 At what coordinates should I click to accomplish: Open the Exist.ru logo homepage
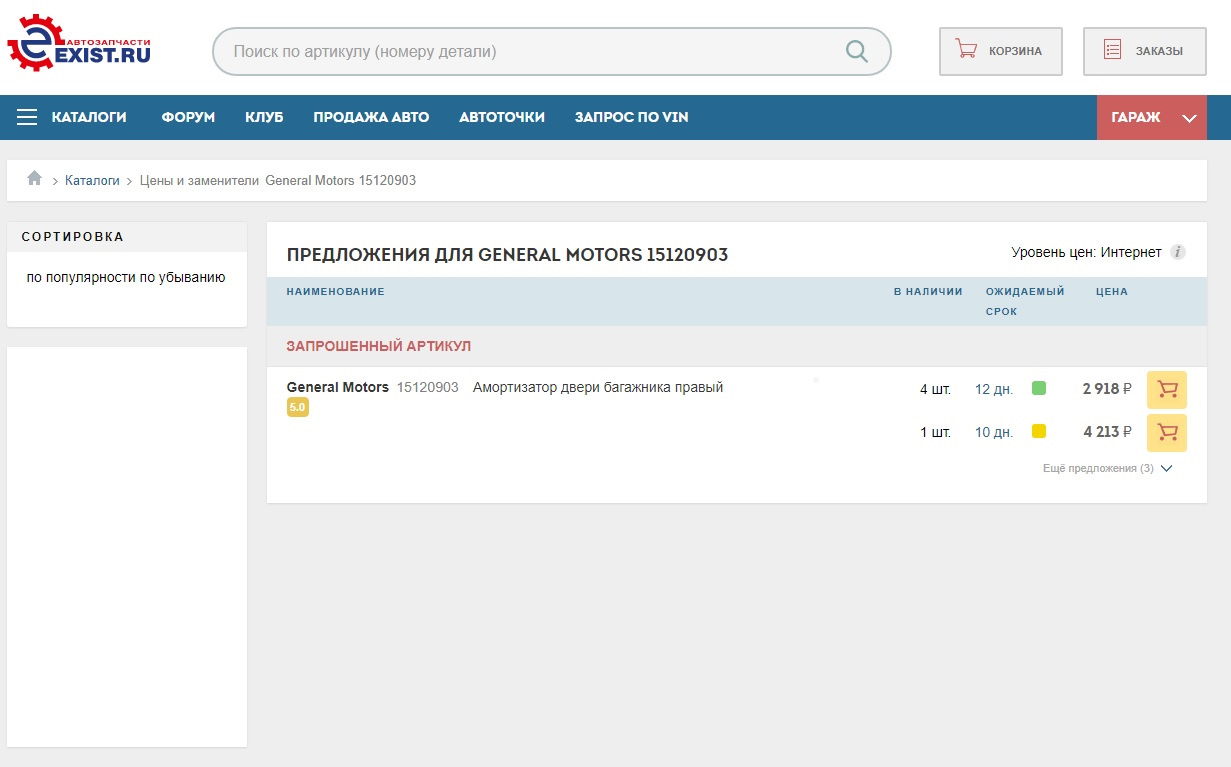79,42
